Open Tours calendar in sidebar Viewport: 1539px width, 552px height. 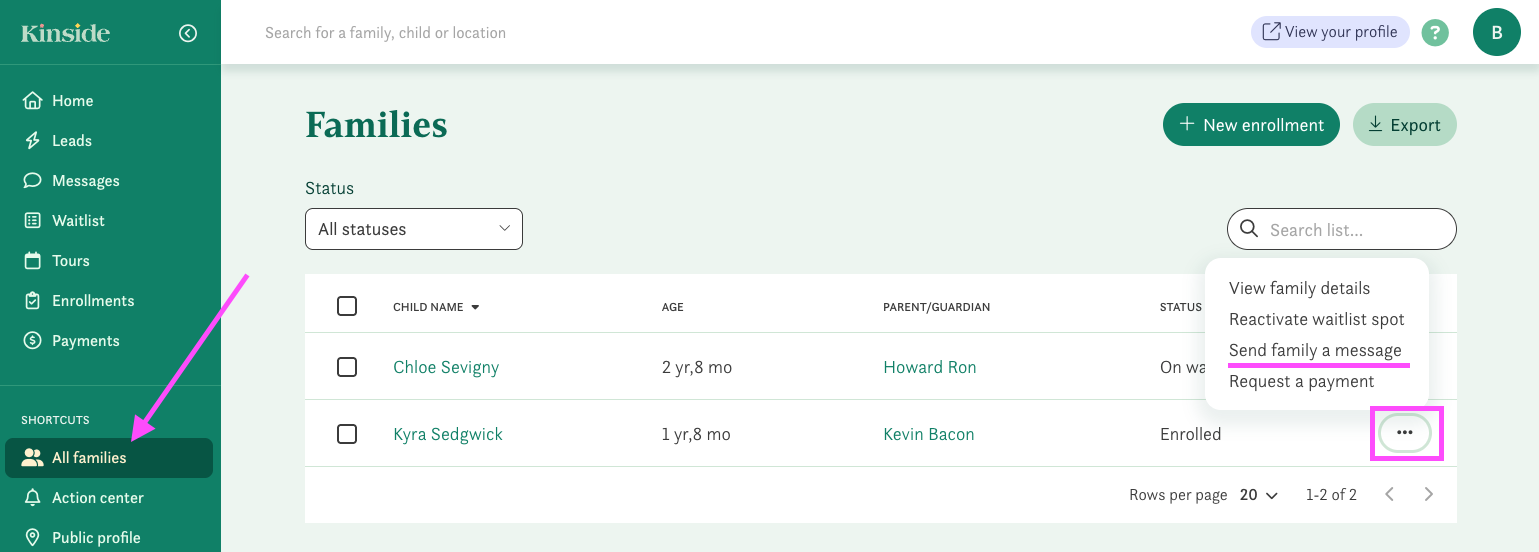click(70, 261)
